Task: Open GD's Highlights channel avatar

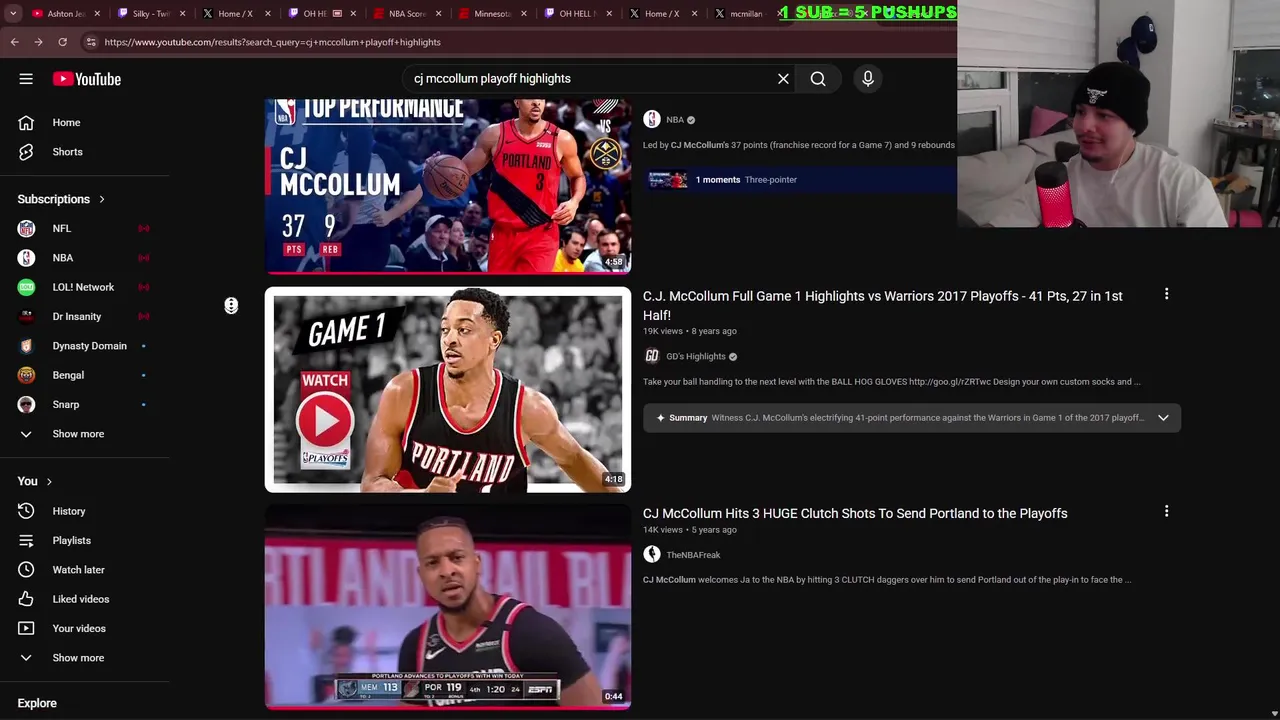Action: click(x=652, y=356)
